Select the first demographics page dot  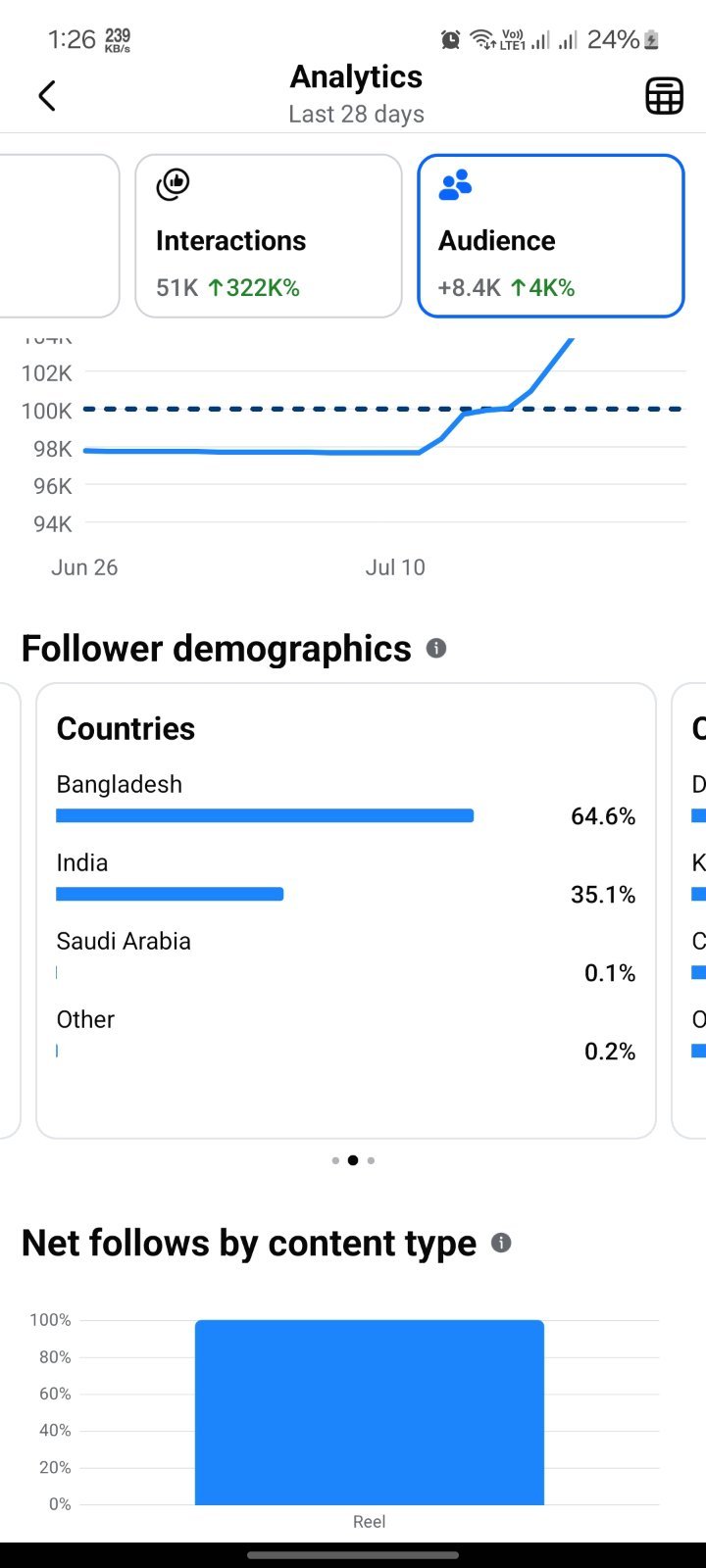click(335, 1160)
